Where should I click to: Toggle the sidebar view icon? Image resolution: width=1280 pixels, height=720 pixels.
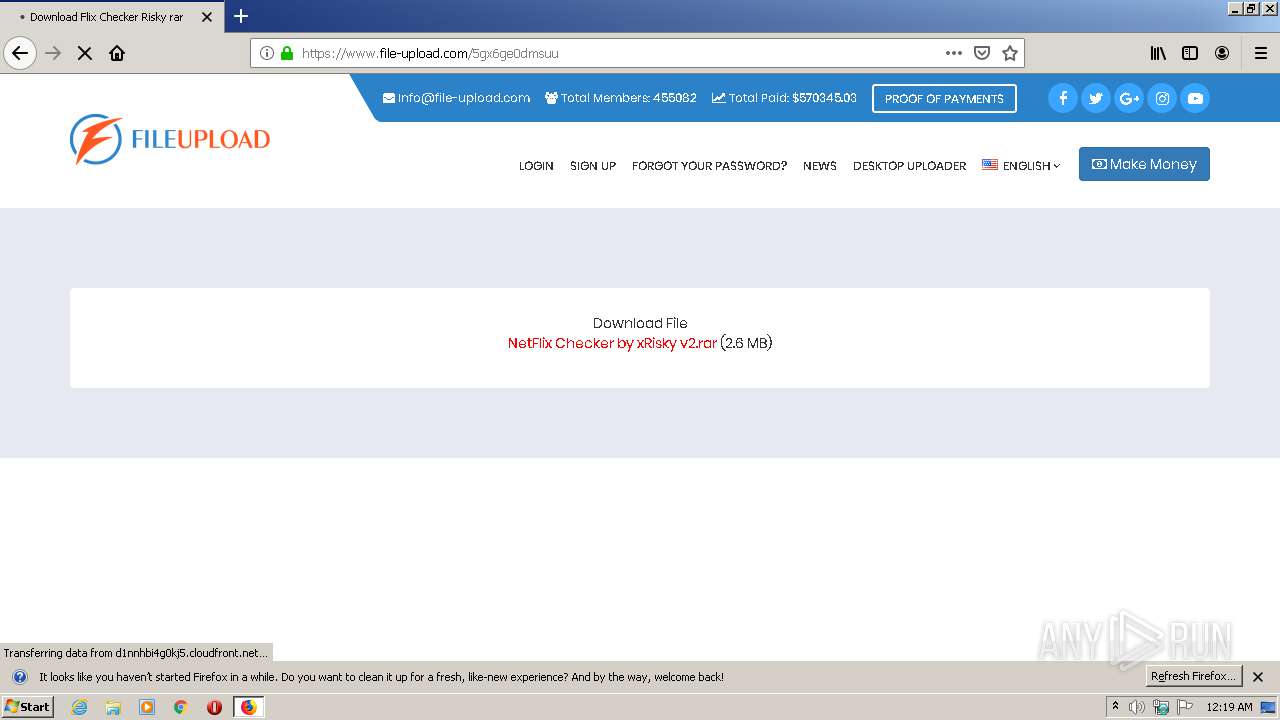pyautogui.click(x=1190, y=53)
